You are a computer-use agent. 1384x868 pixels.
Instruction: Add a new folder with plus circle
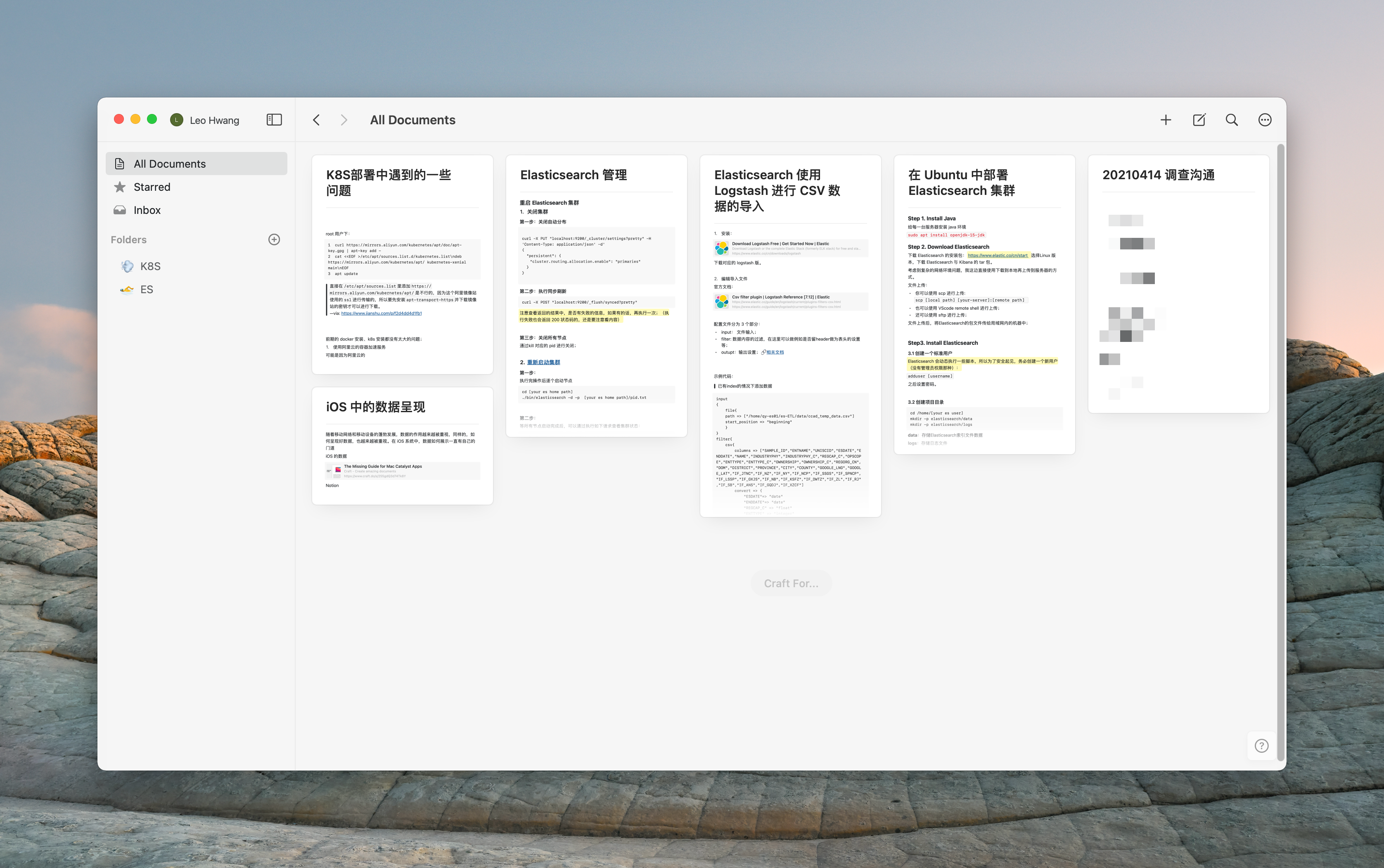tap(274, 240)
